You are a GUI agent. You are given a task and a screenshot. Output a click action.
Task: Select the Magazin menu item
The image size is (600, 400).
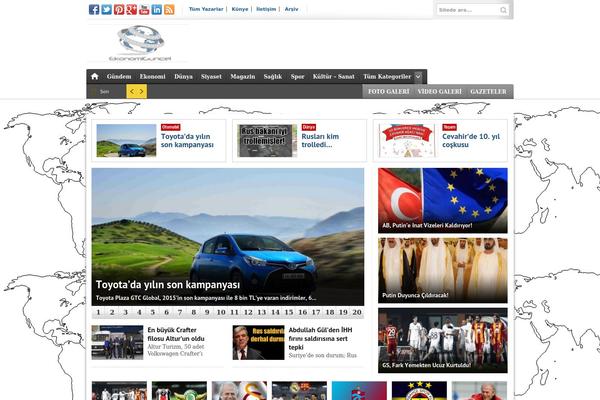click(243, 77)
